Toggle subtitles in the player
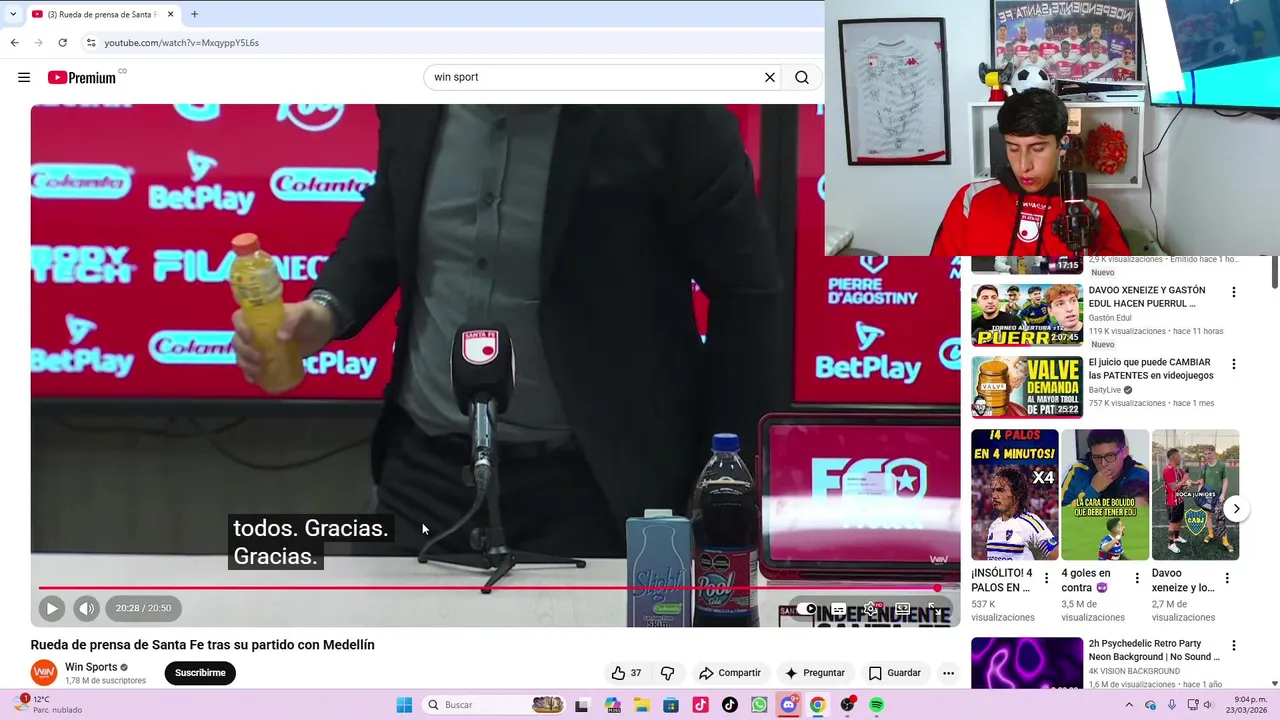1280x720 pixels. (x=839, y=609)
